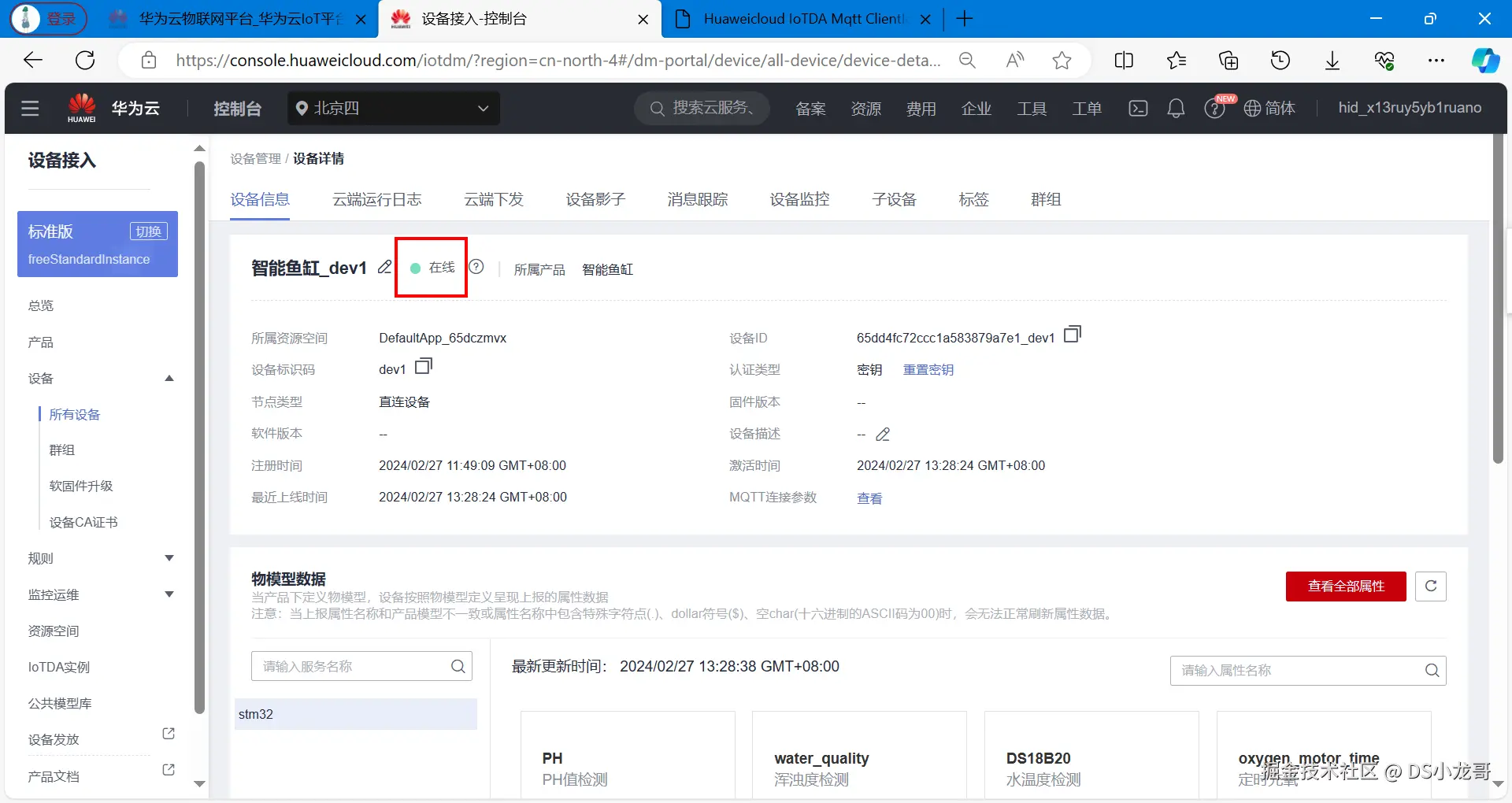
Task: Toggle read aloud in address bar
Action: point(1015,61)
